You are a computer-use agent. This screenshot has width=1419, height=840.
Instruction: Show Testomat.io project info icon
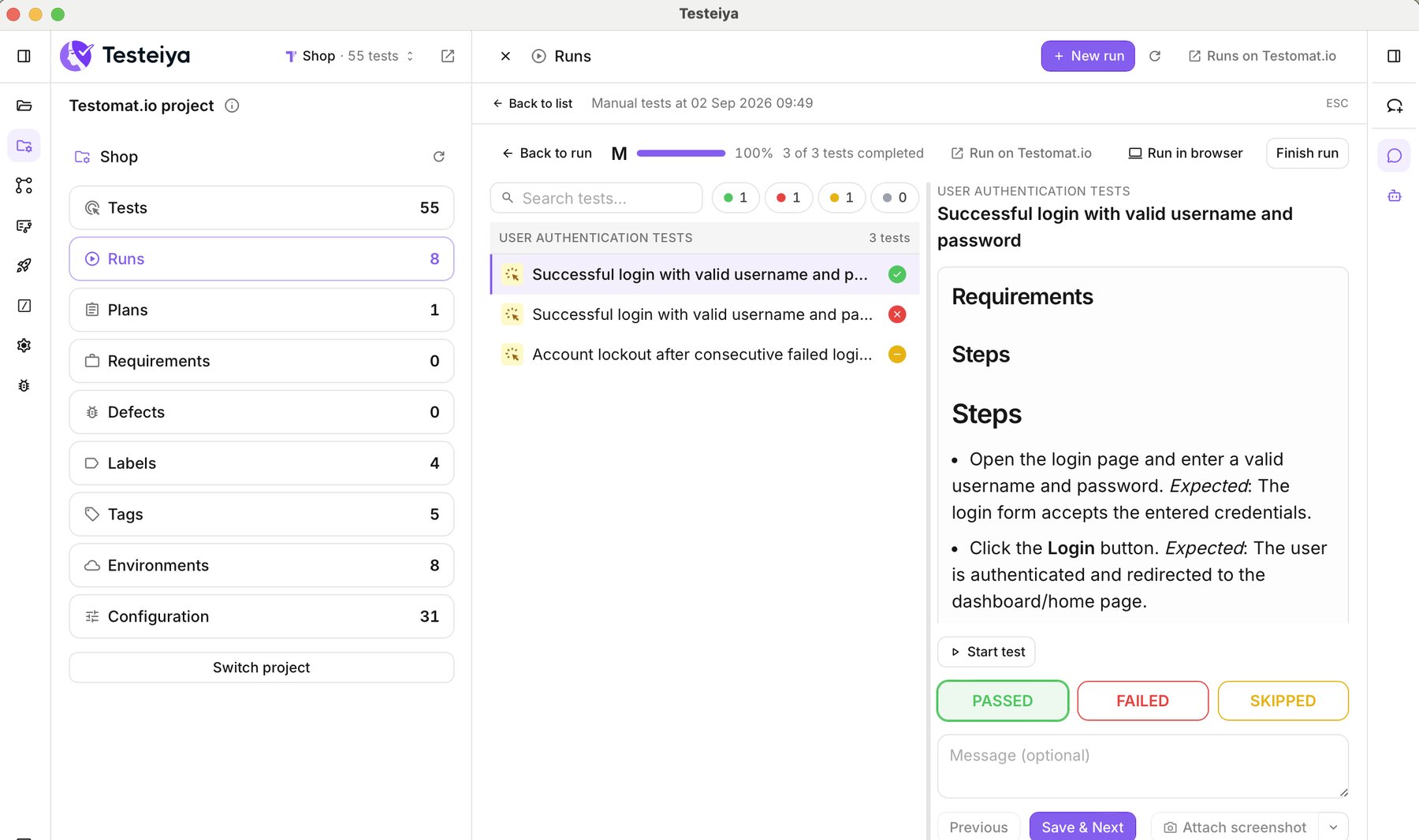[x=232, y=106]
